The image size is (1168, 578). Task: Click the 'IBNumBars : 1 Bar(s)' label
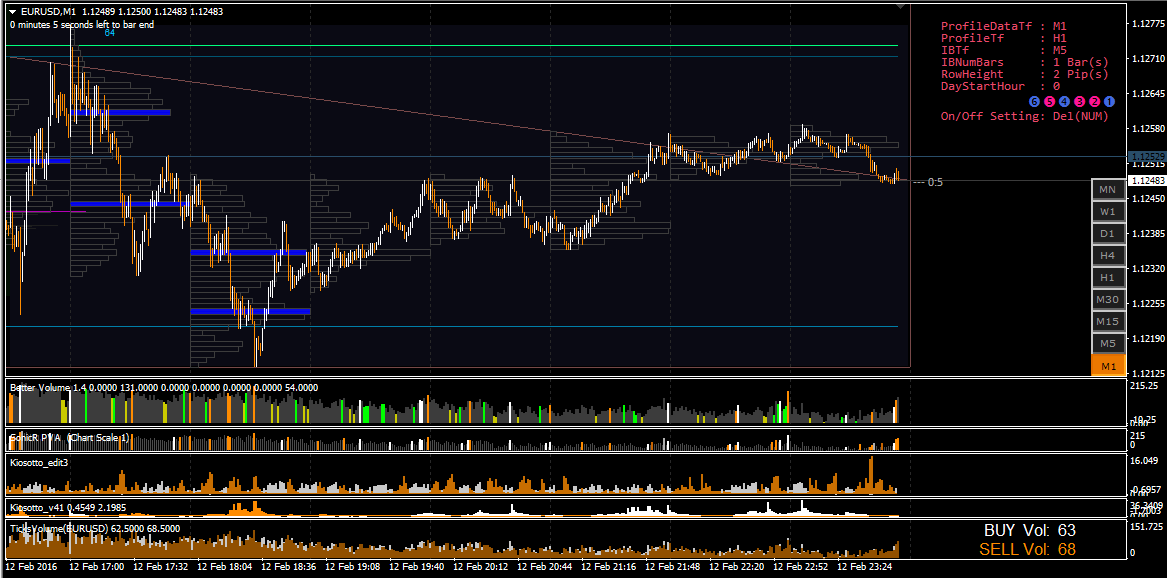click(x=1025, y=62)
